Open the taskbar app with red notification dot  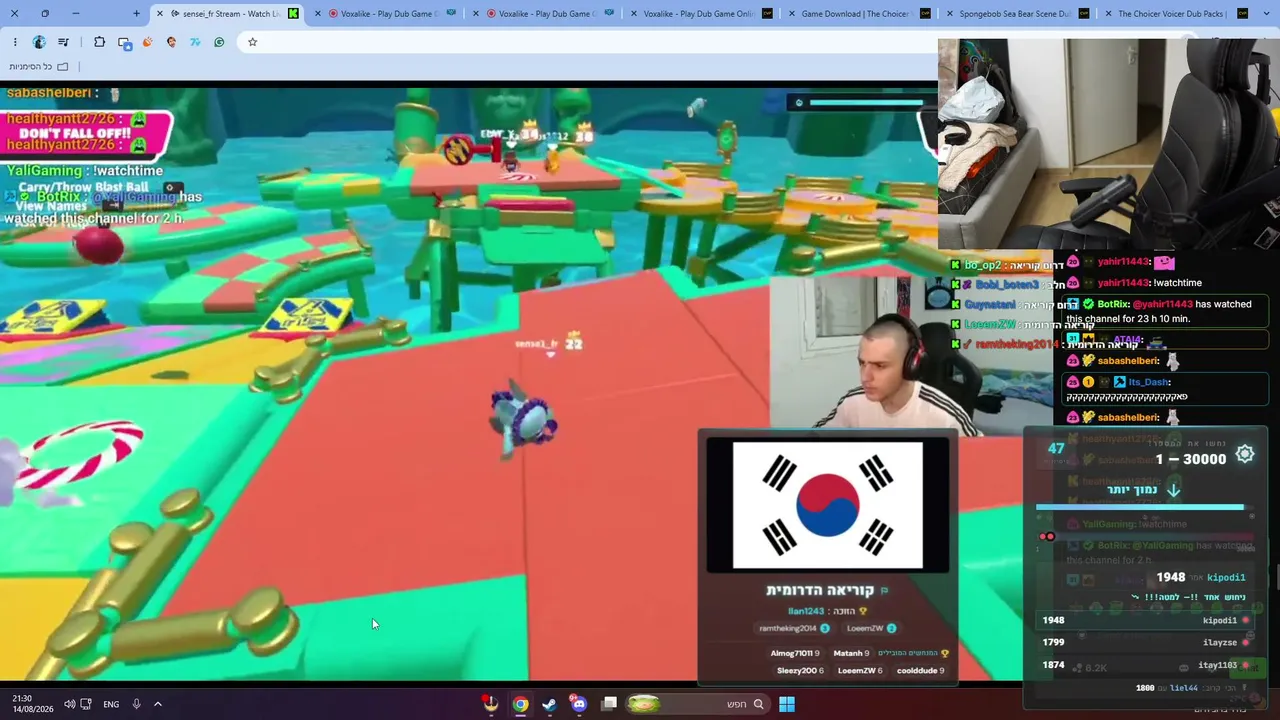point(490,704)
